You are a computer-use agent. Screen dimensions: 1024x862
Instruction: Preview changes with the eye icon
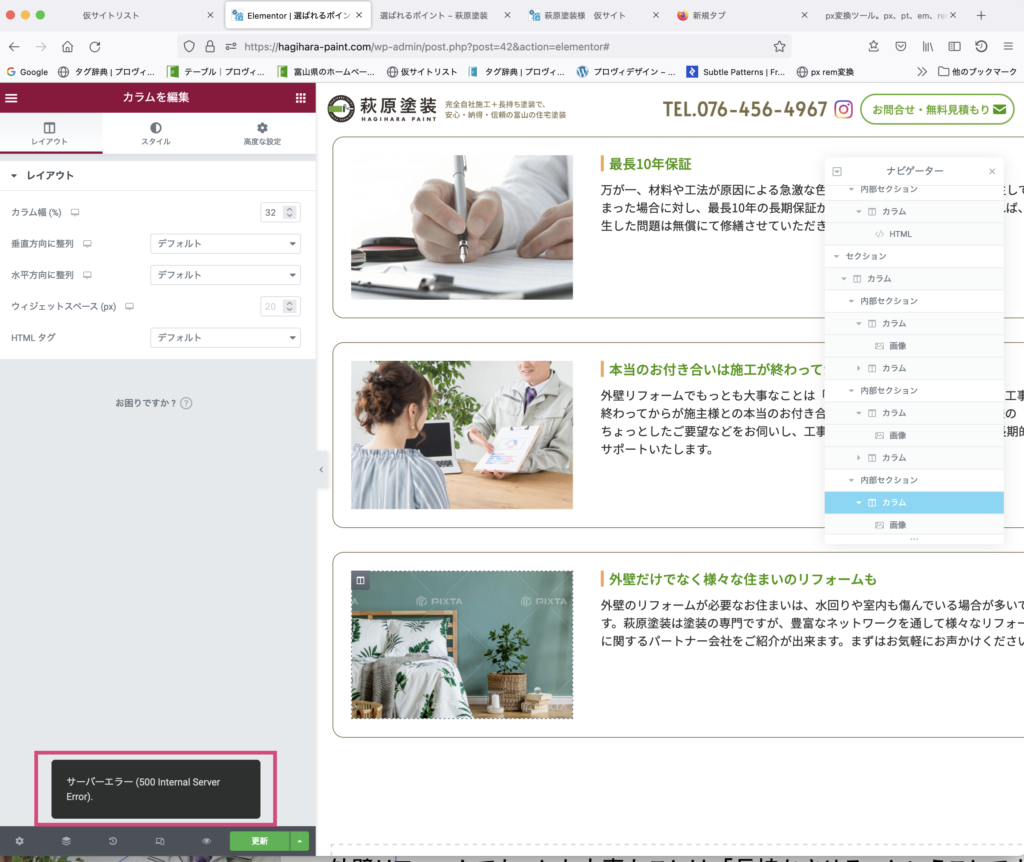pyautogui.click(x=206, y=841)
